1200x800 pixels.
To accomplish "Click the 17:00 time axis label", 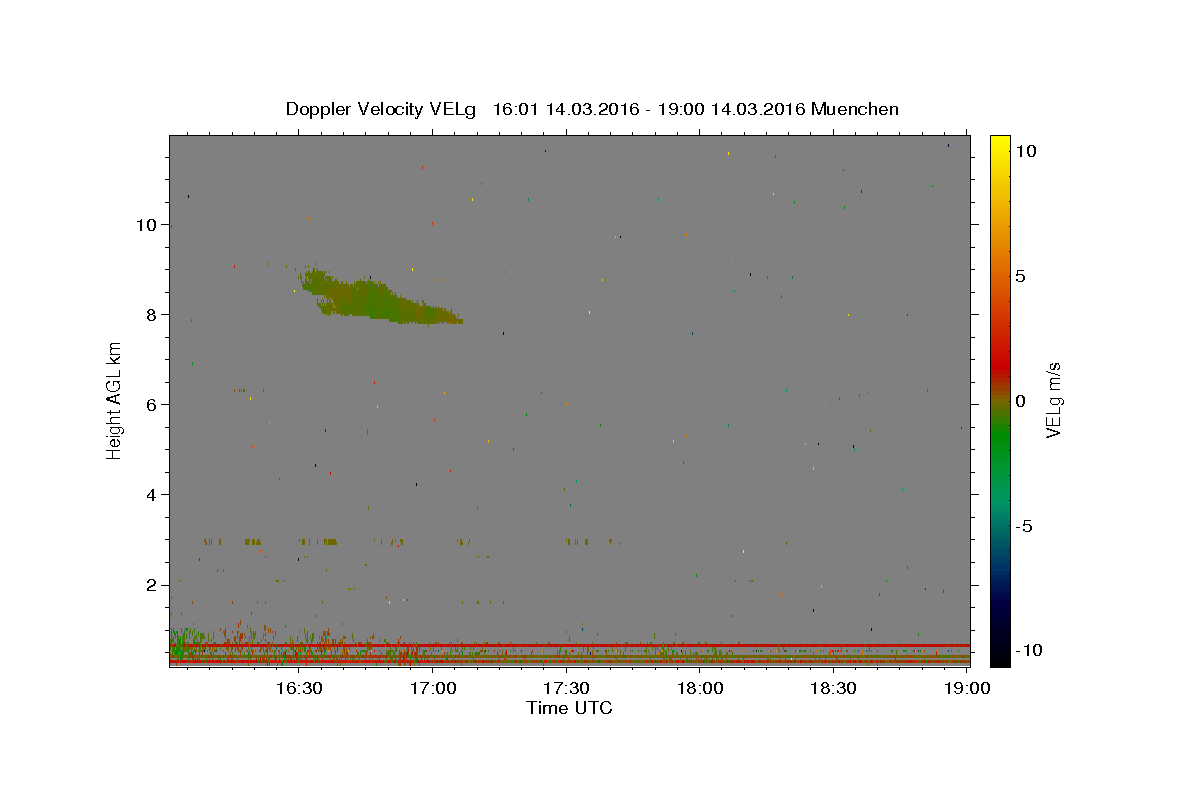I will tap(432, 688).
